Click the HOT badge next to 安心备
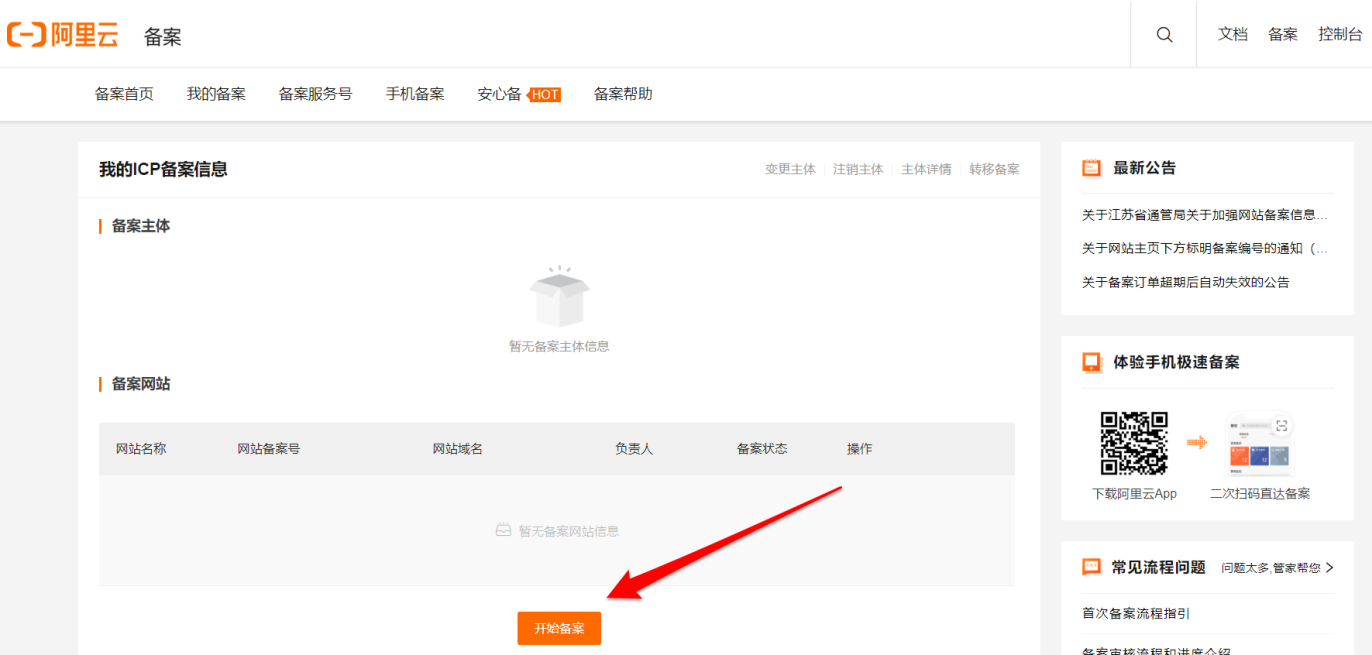The image size is (1372, 655). (x=544, y=95)
